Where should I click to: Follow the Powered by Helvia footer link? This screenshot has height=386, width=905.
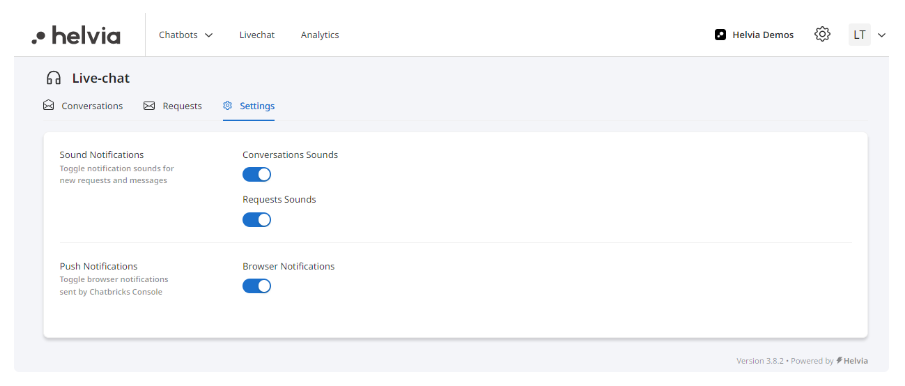[852, 361]
